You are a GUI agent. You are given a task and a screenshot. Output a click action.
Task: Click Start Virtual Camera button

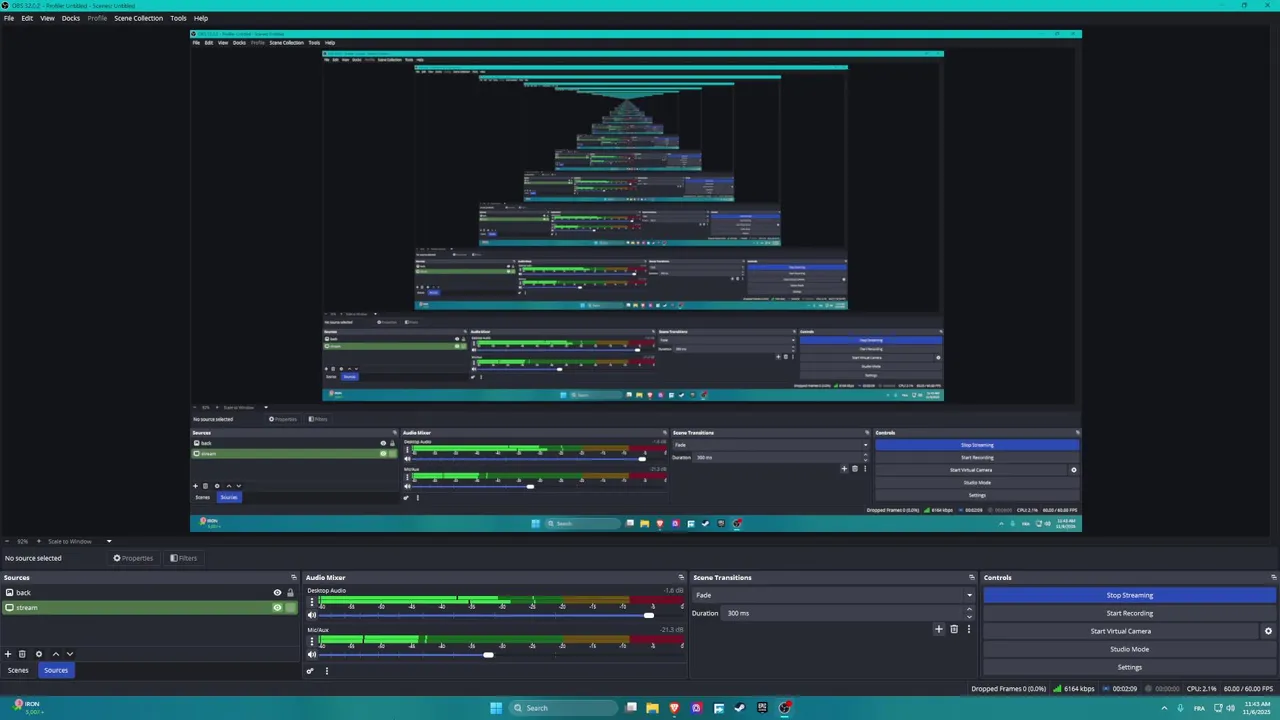(x=1121, y=631)
